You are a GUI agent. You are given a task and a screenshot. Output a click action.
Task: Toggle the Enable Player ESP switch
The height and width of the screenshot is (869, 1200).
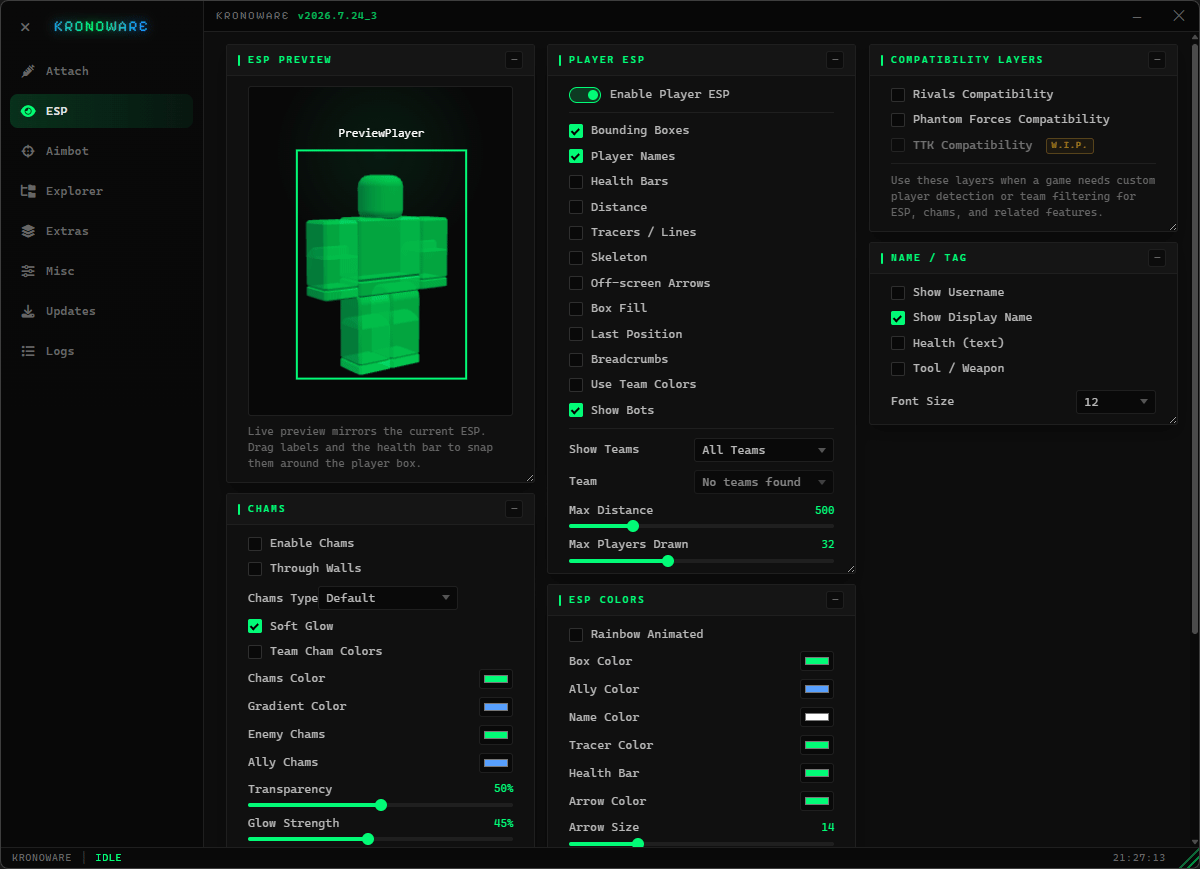pos(585,94)
